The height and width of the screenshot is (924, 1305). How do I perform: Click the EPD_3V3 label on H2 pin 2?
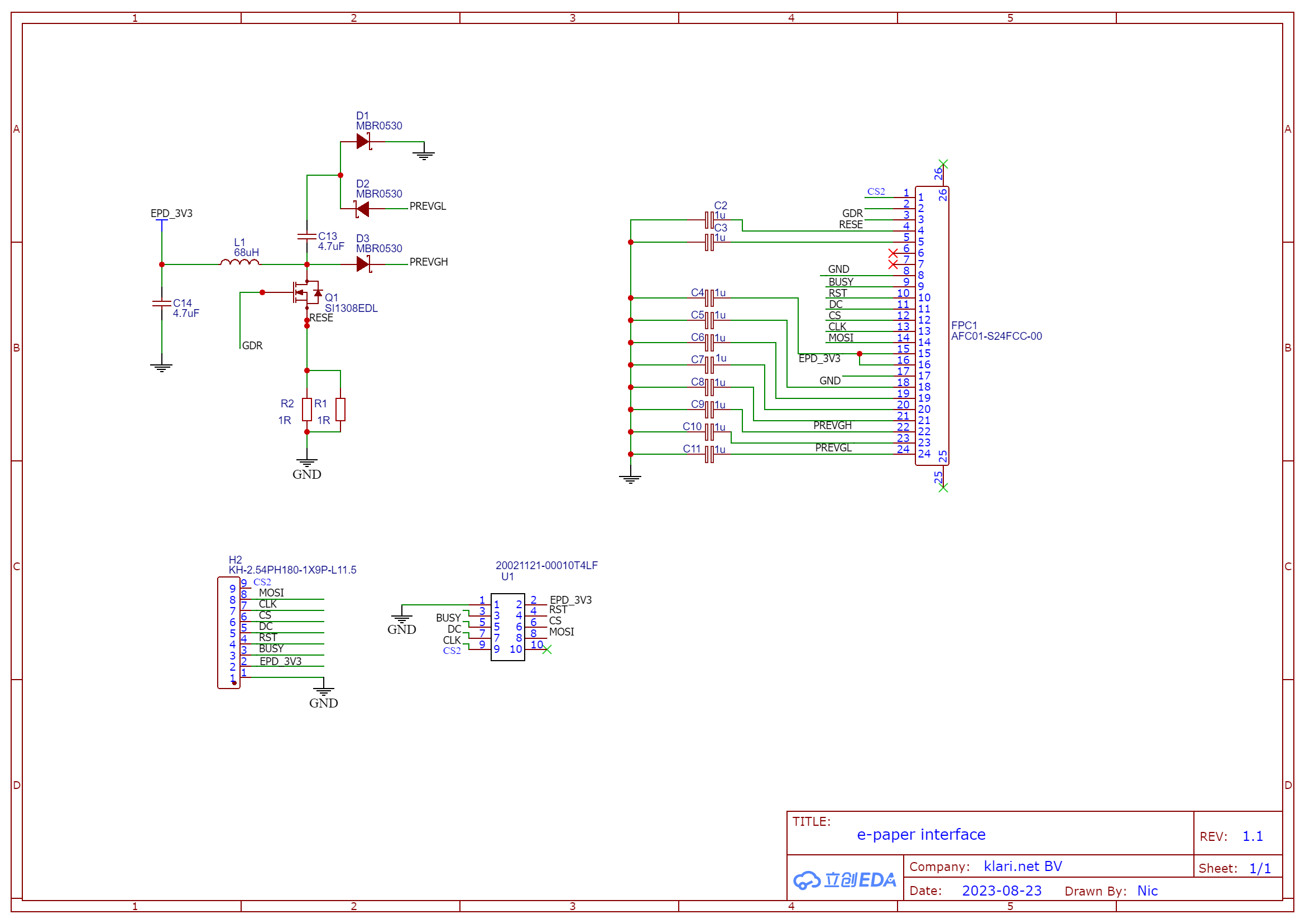click(281, 662)
